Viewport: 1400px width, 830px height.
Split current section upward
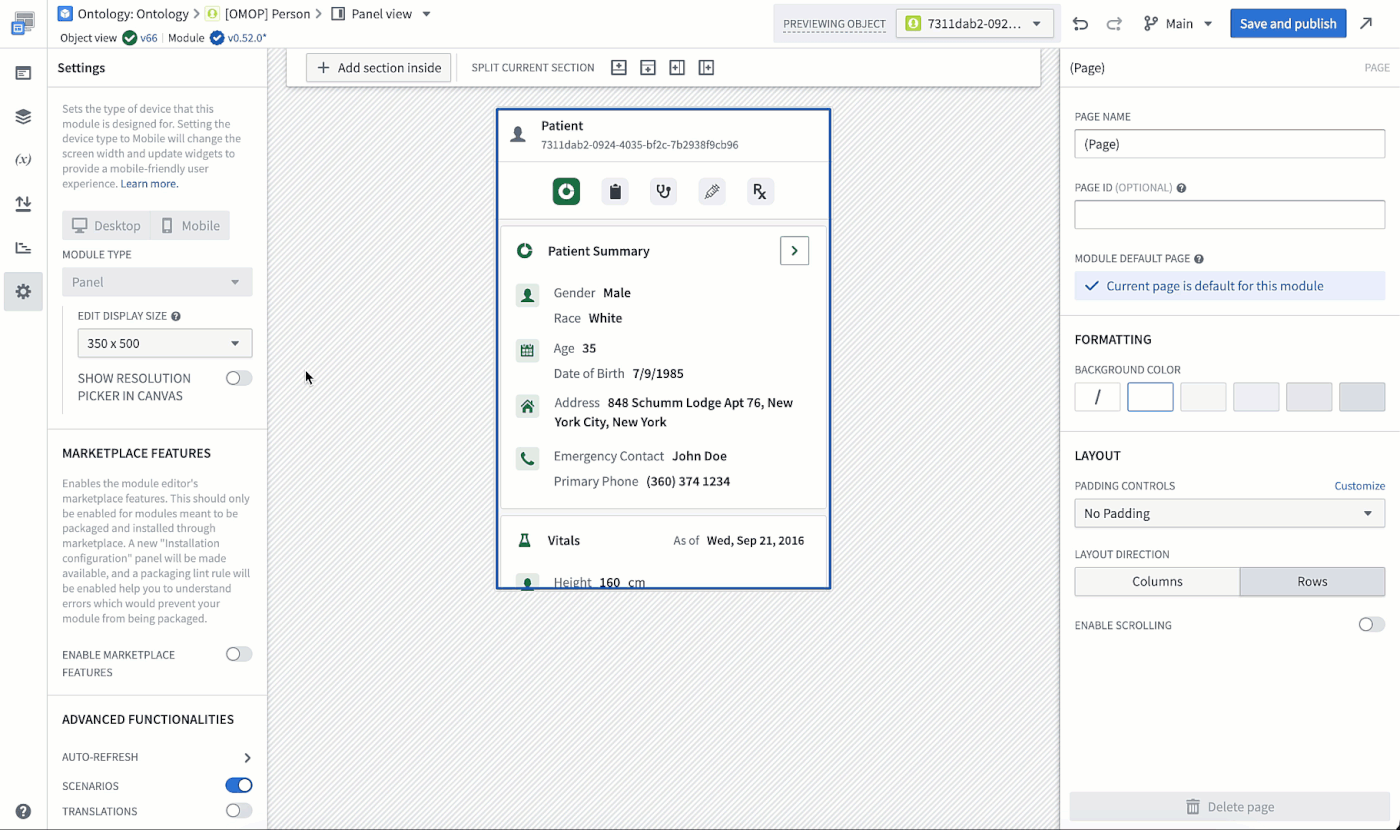[x=619, y=68]
